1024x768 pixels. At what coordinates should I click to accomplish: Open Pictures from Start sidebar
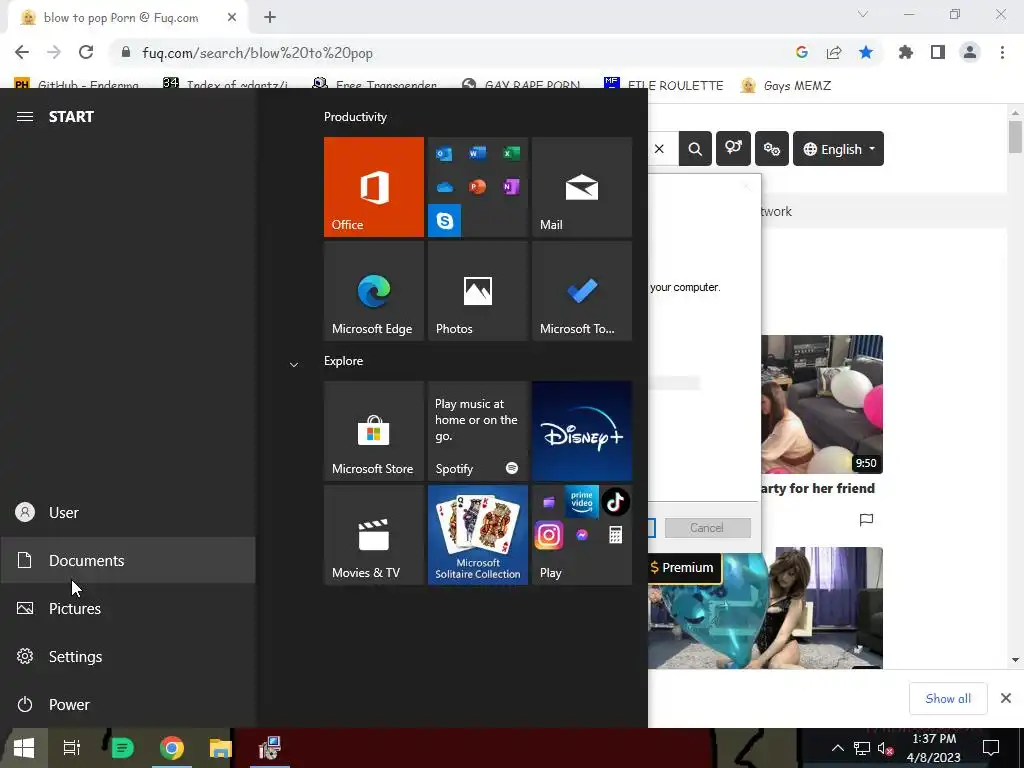coord(128,609)
